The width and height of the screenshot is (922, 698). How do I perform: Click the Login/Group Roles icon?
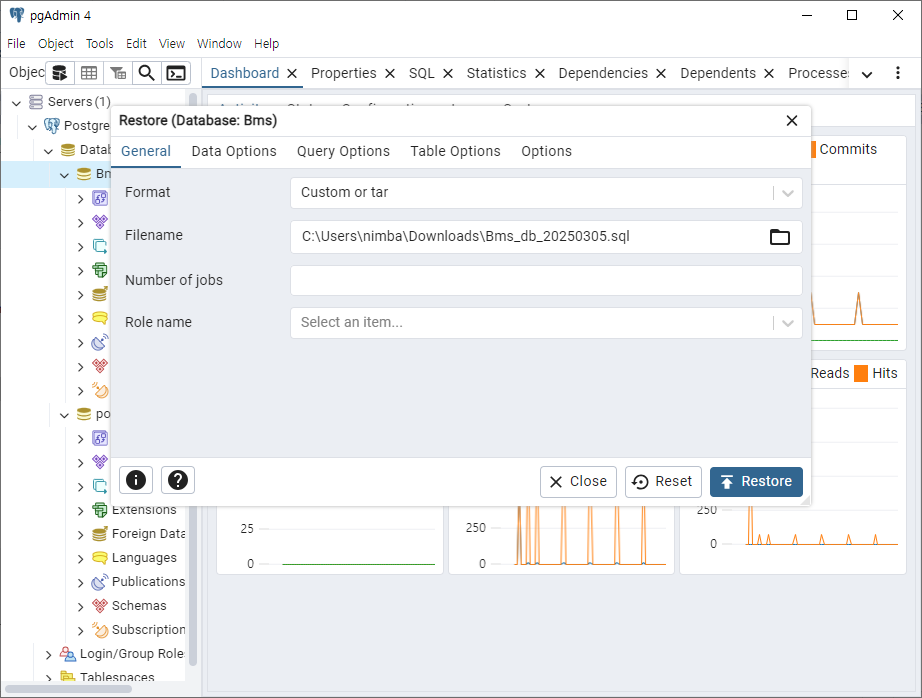68,654
